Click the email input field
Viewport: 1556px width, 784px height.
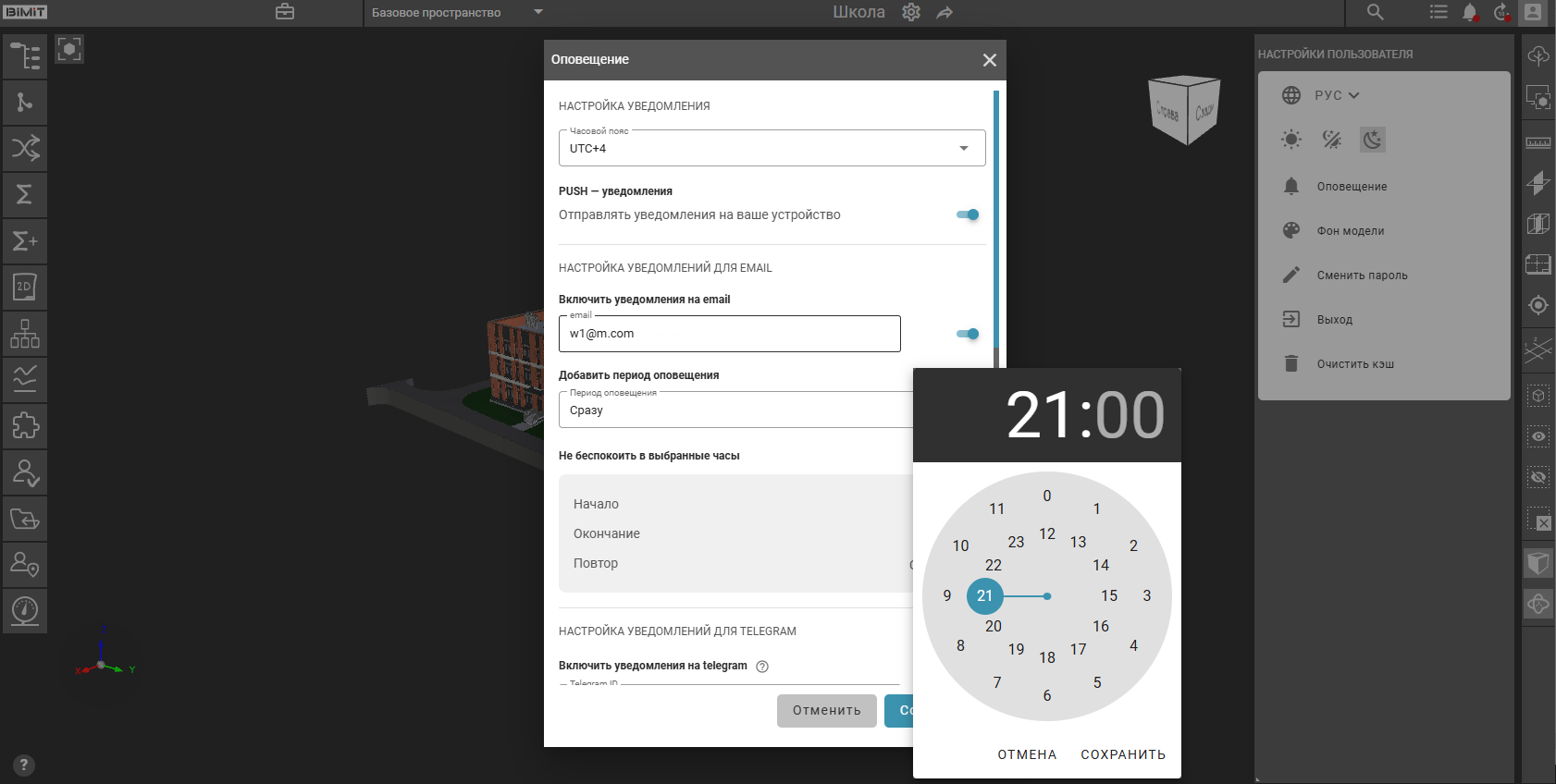pos(729,334)
